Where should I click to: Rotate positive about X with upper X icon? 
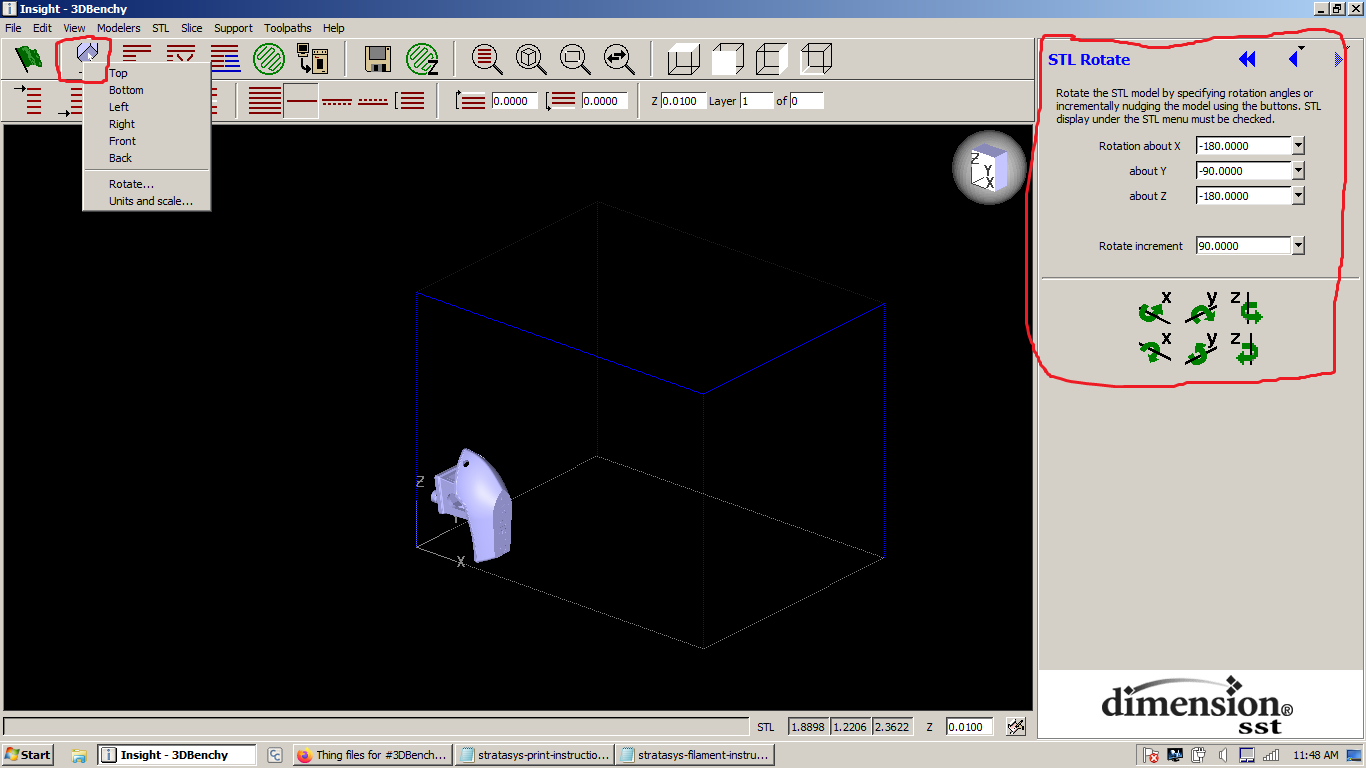click(x=1155, y=310)
